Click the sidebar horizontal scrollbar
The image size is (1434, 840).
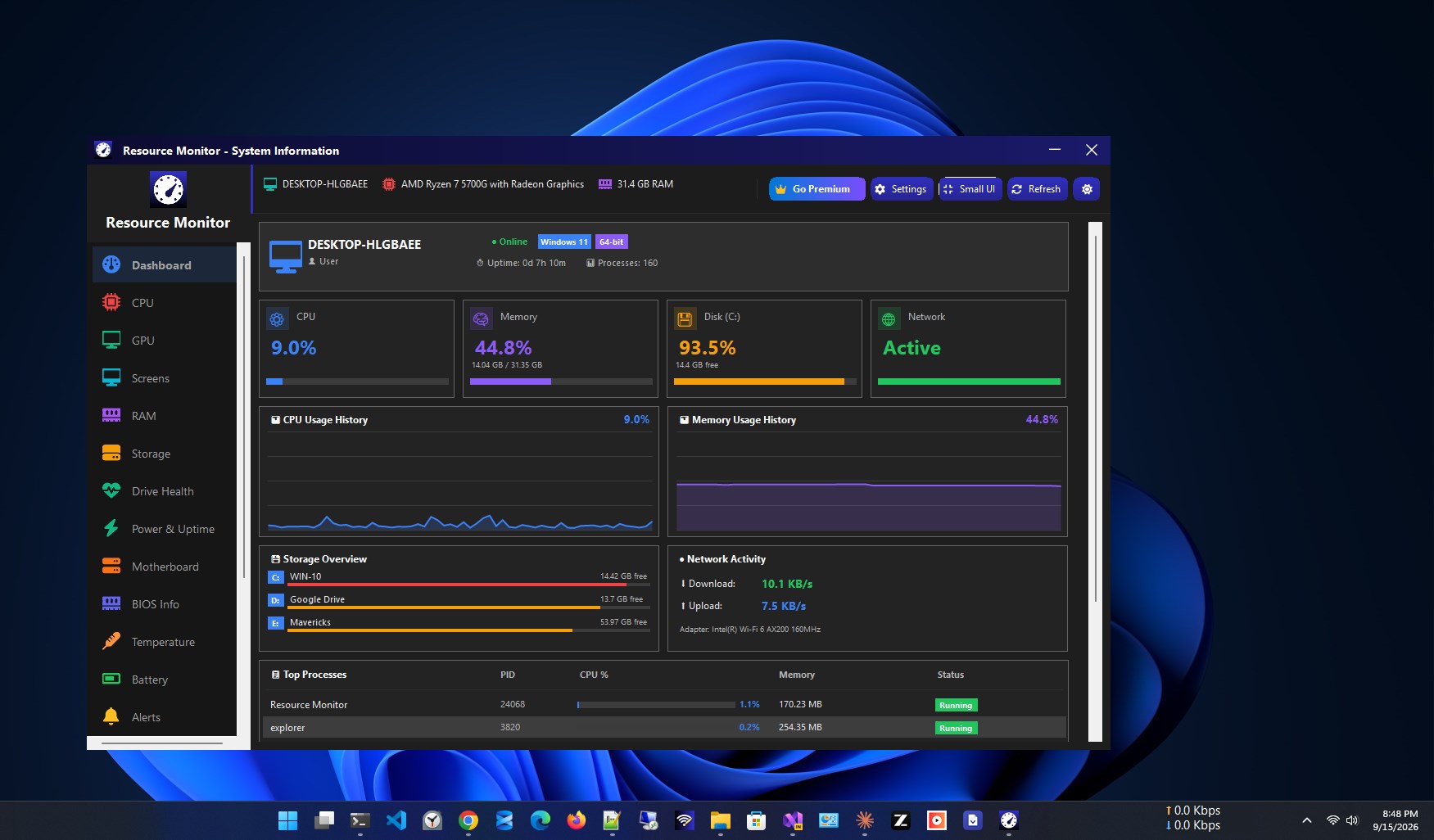[162, 743]
